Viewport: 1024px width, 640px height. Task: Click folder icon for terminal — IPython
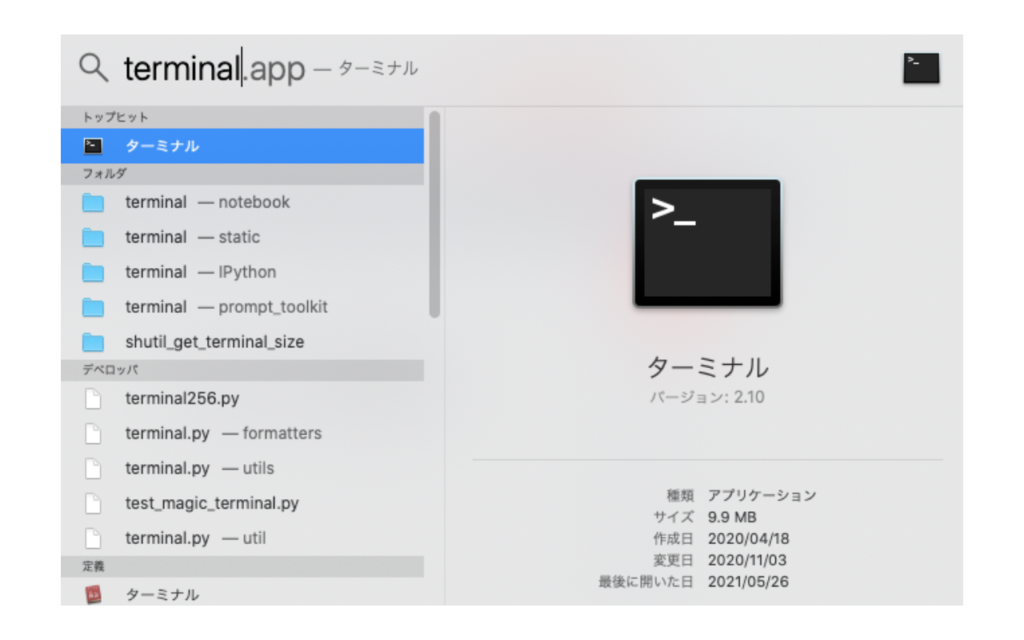(93, 272)
